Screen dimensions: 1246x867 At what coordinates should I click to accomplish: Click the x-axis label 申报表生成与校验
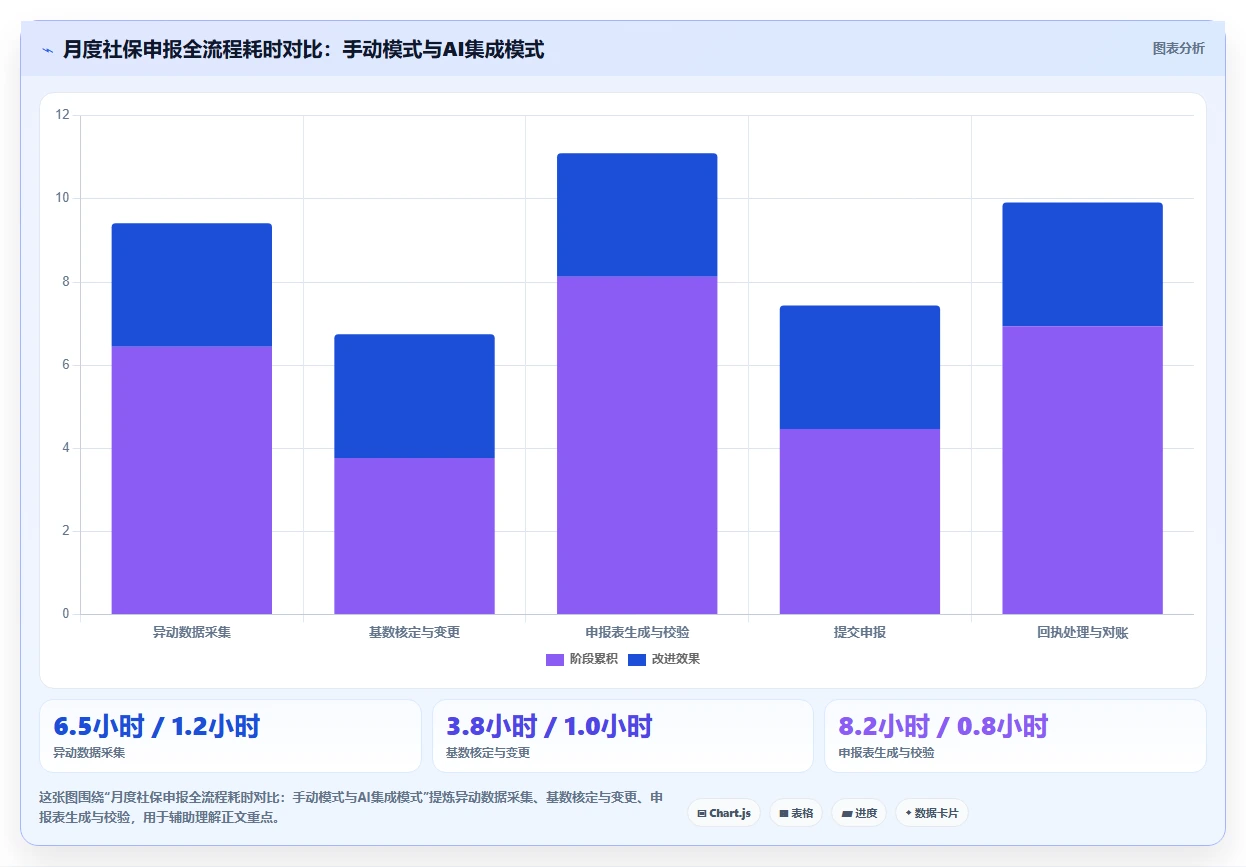point(637,633)
